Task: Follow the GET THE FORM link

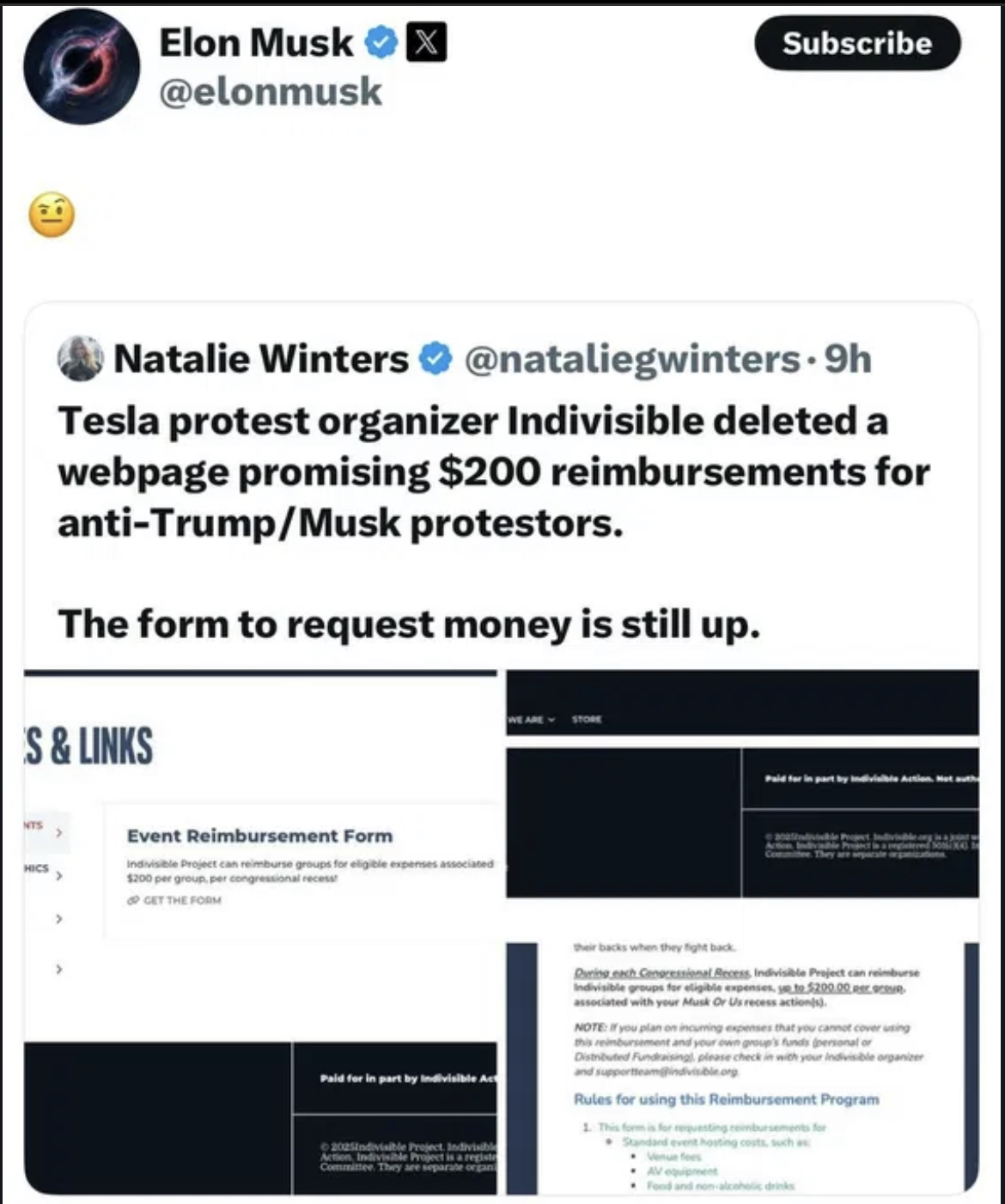Action: (x=182, y=900)
